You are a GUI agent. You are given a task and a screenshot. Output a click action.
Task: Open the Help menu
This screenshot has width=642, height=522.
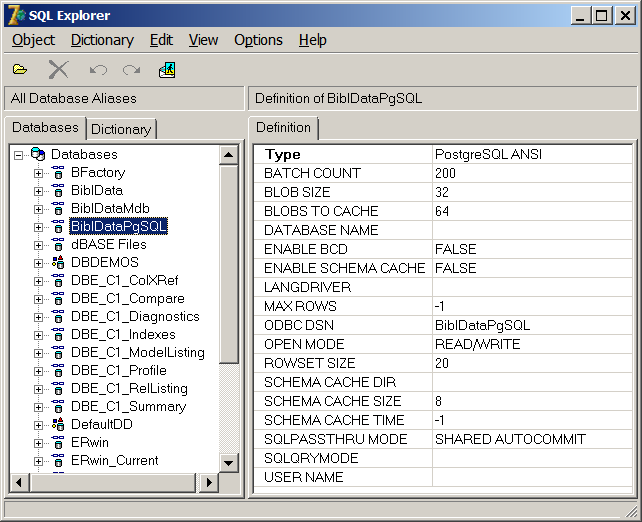[312, 40]
